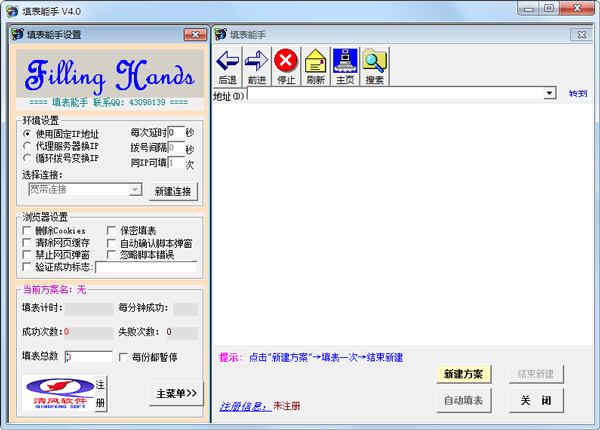Image resolution: width=600 pixels, height=430 pixels.
Task: Click the 提示 hint text line
Action: click(x=311, y=357)
